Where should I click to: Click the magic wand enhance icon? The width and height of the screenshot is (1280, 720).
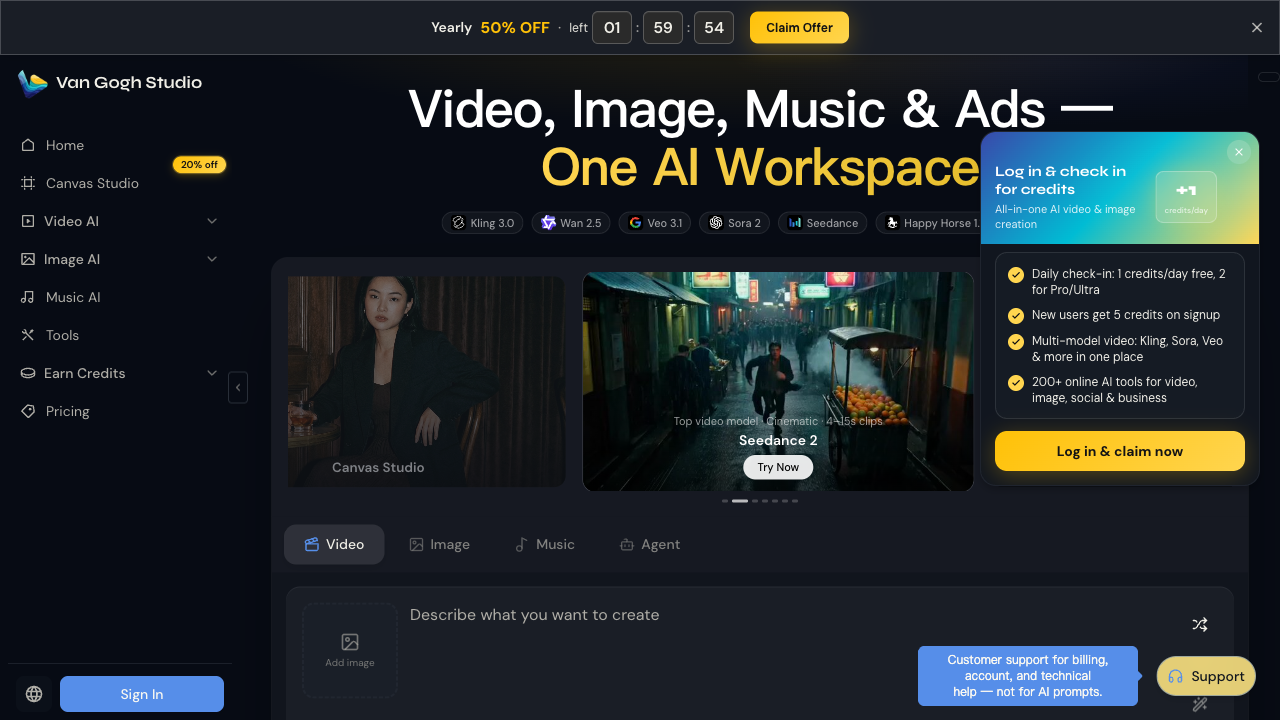[1200, 704]
